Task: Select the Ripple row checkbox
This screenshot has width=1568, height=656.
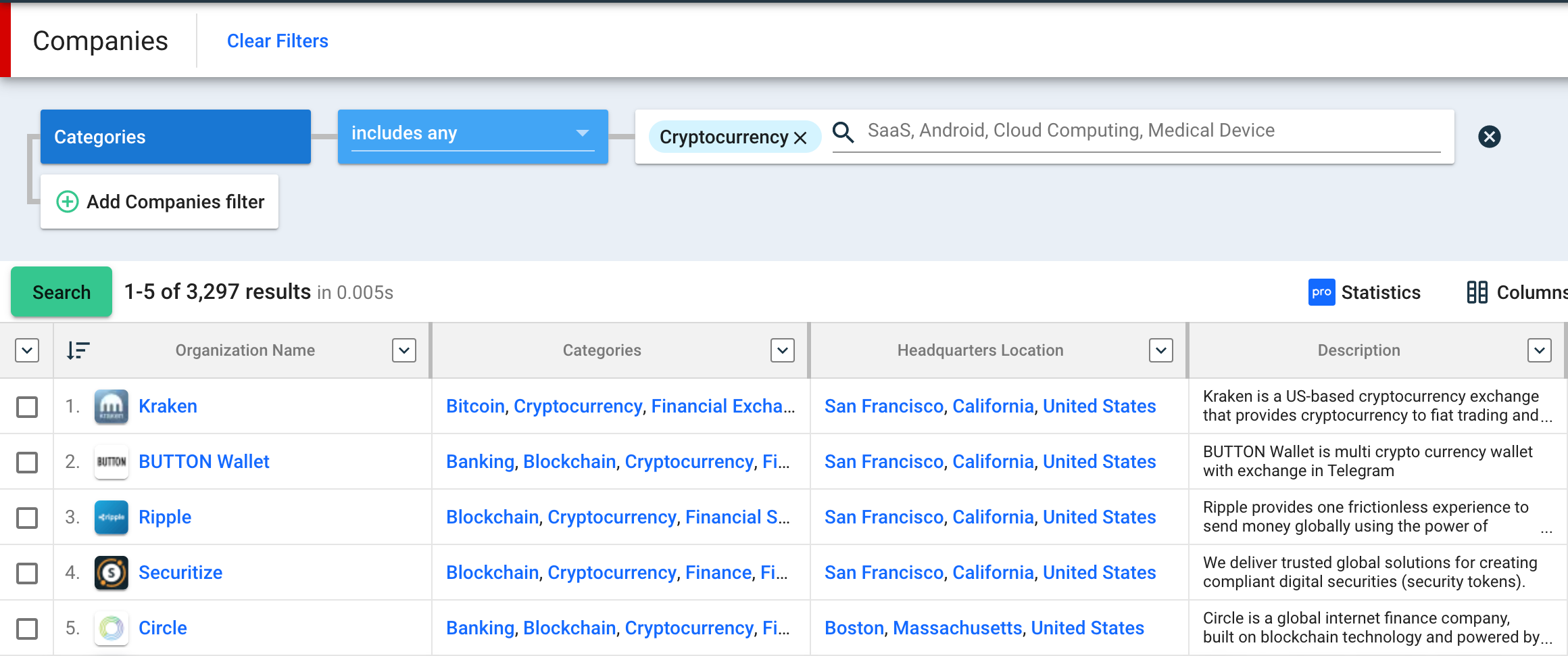Action: [x=27, y=517]
